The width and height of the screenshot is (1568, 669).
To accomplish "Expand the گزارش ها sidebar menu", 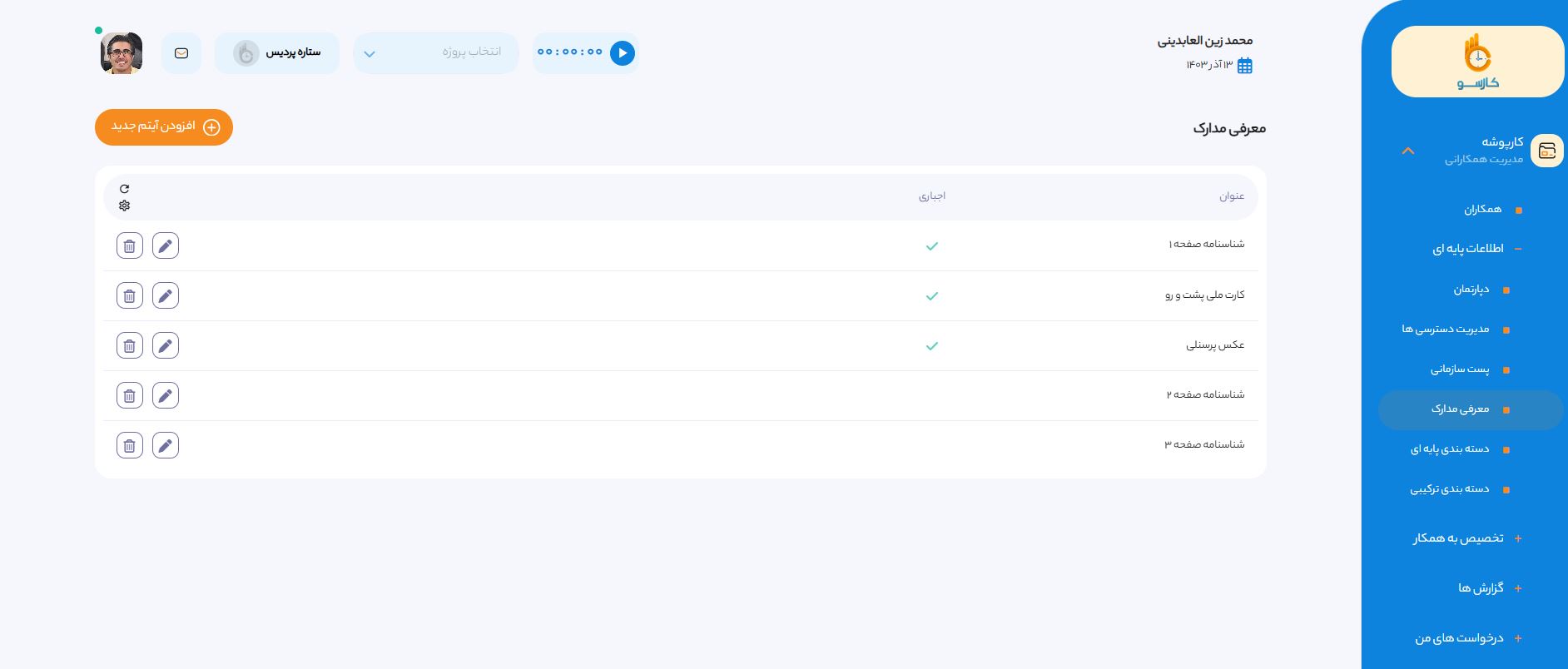I will [1481, 588].
